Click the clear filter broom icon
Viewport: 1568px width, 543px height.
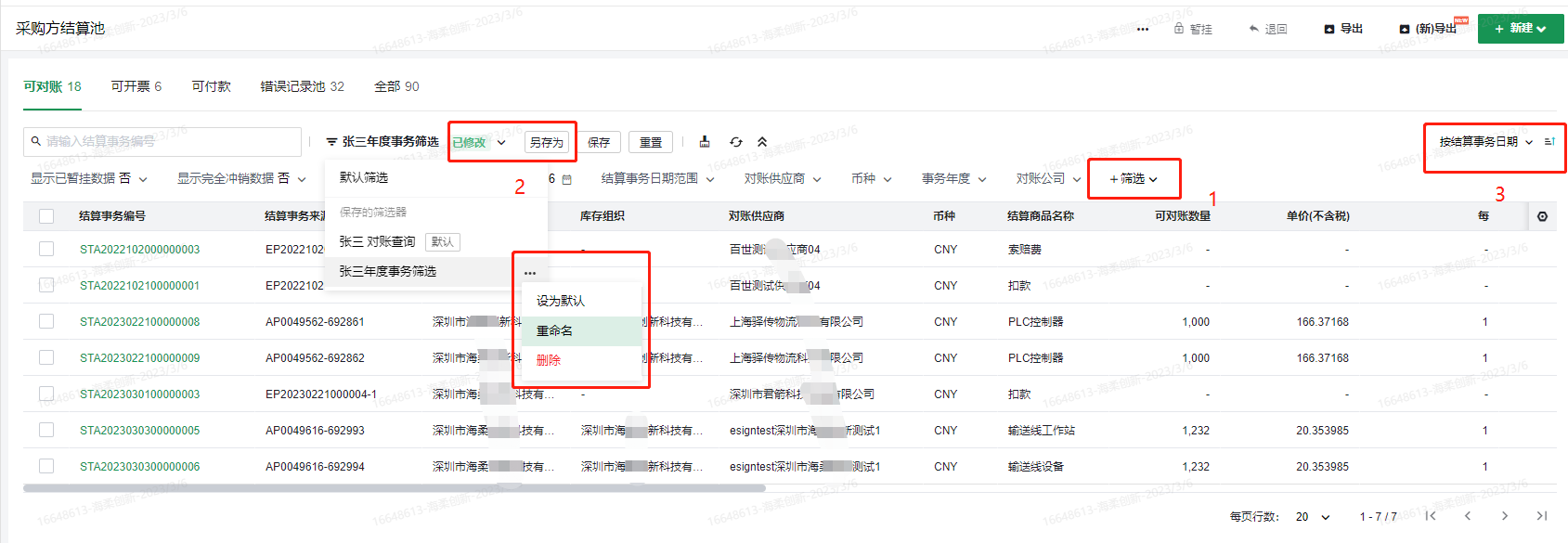click(x=705, y=142)
